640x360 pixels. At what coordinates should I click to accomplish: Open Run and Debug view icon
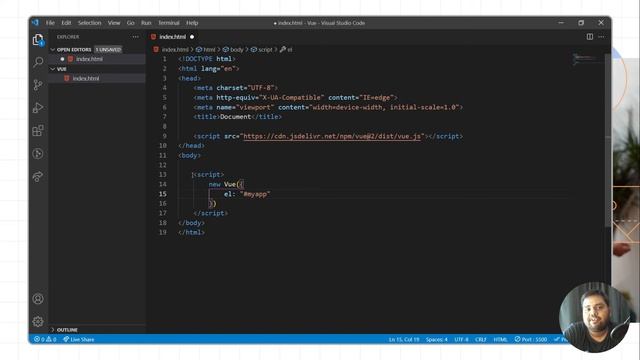(x=38, y=108)
